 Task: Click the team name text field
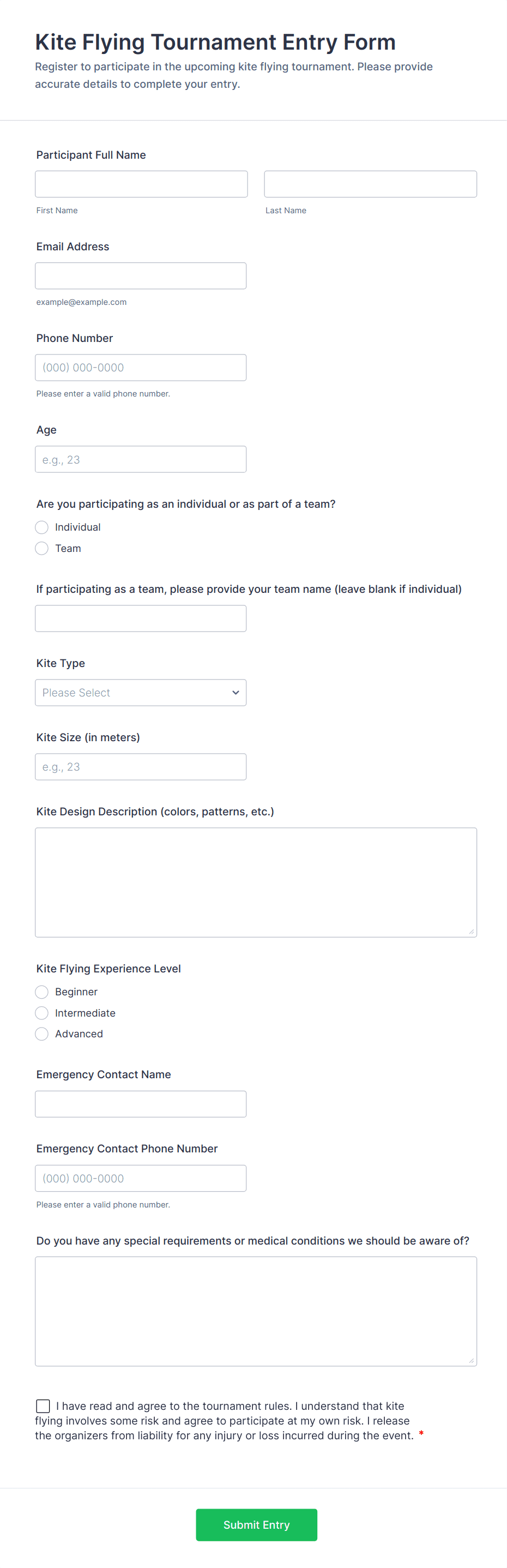pyautogui.click(x=141, y=618)
